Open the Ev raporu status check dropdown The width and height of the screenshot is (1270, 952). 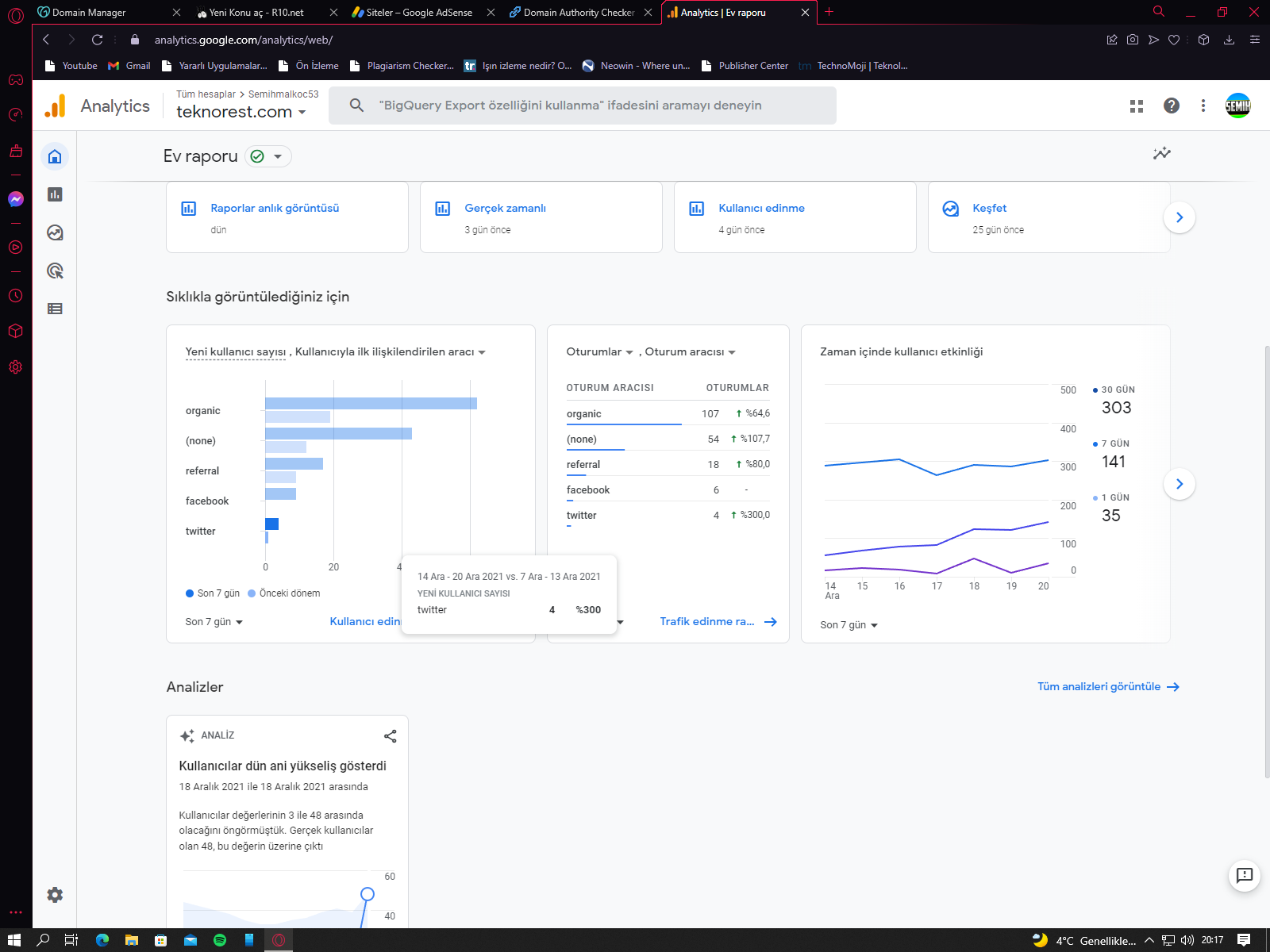coord(267,156)
